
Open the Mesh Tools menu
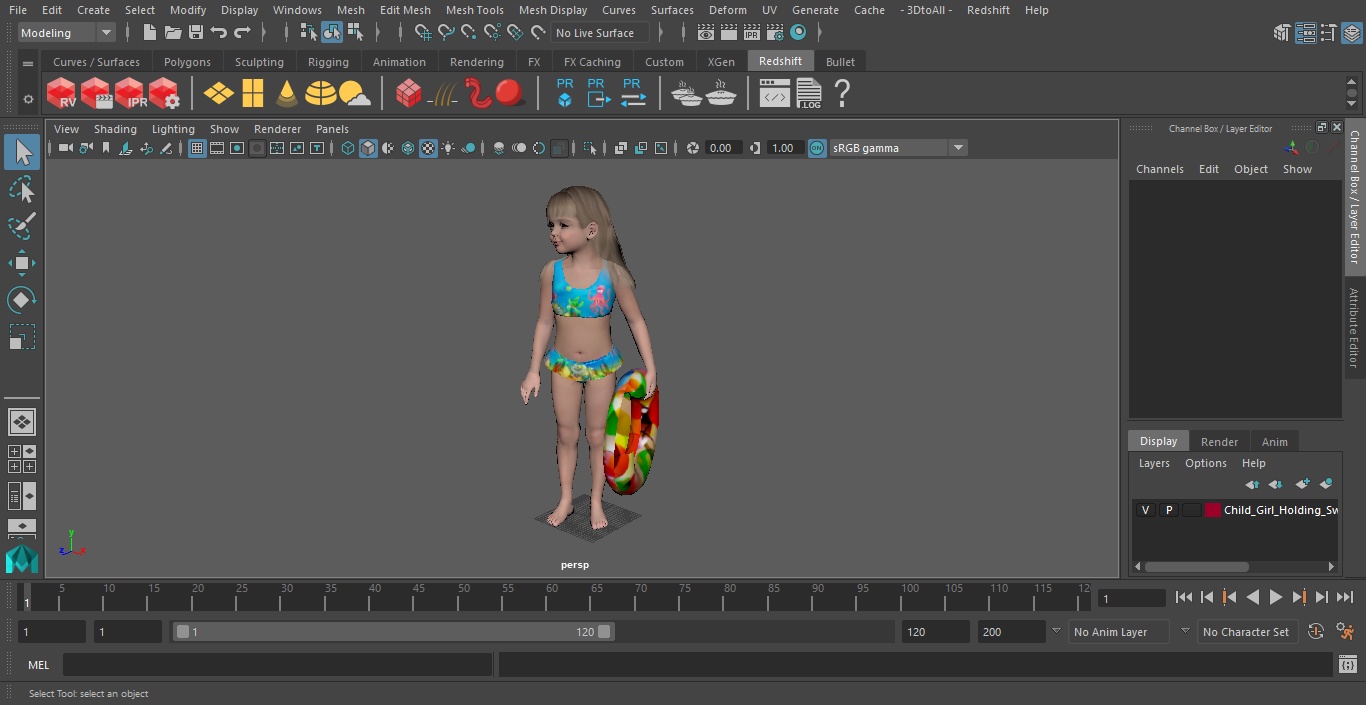click(474, 10)
